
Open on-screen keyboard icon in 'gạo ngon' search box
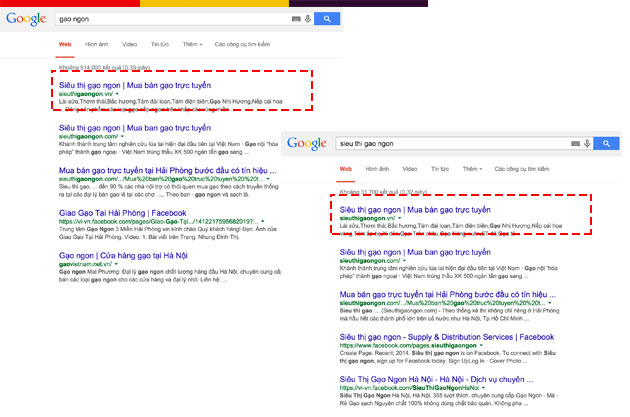coord(296,19)
